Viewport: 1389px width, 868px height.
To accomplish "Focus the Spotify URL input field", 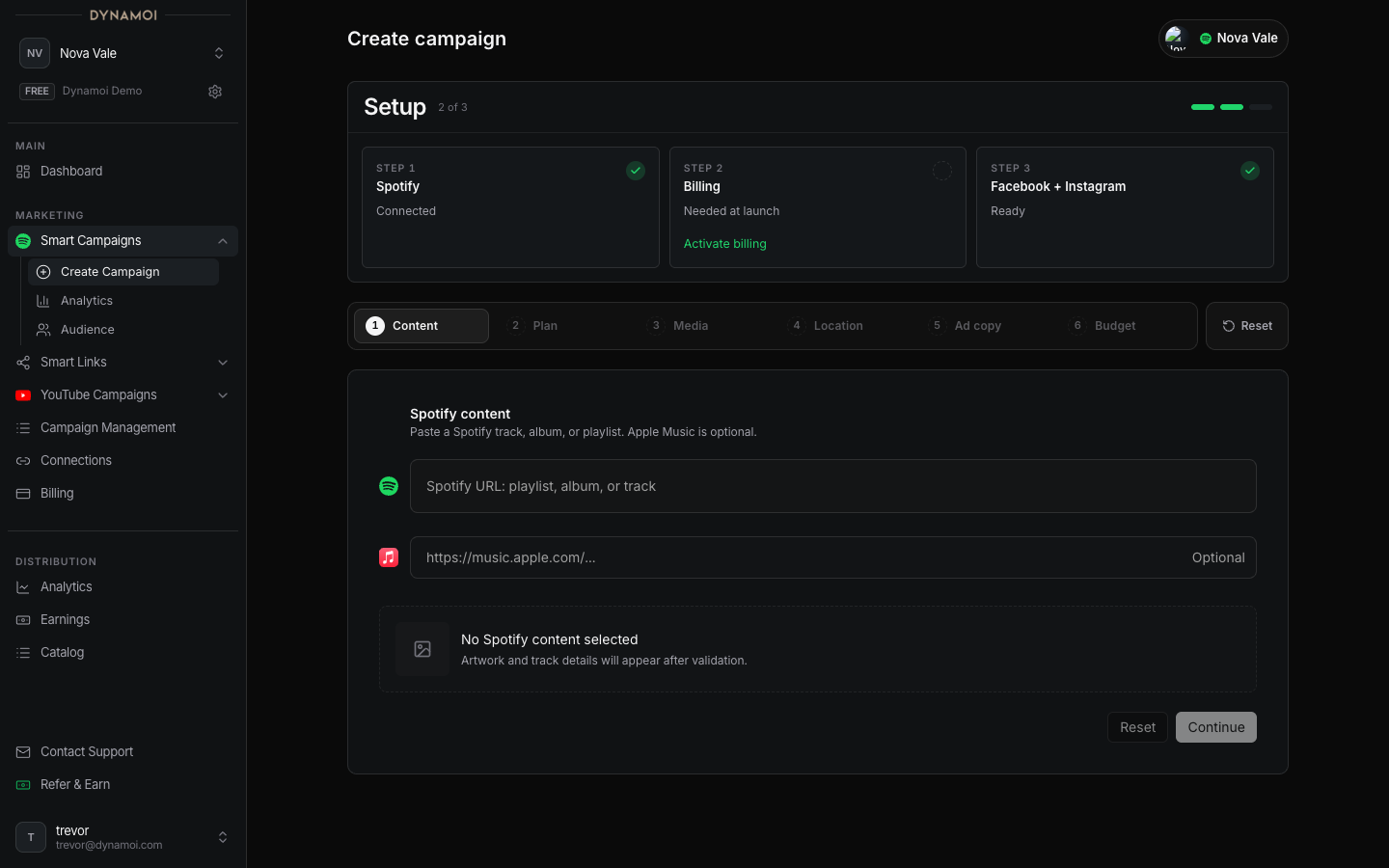I will click(833, 486).
